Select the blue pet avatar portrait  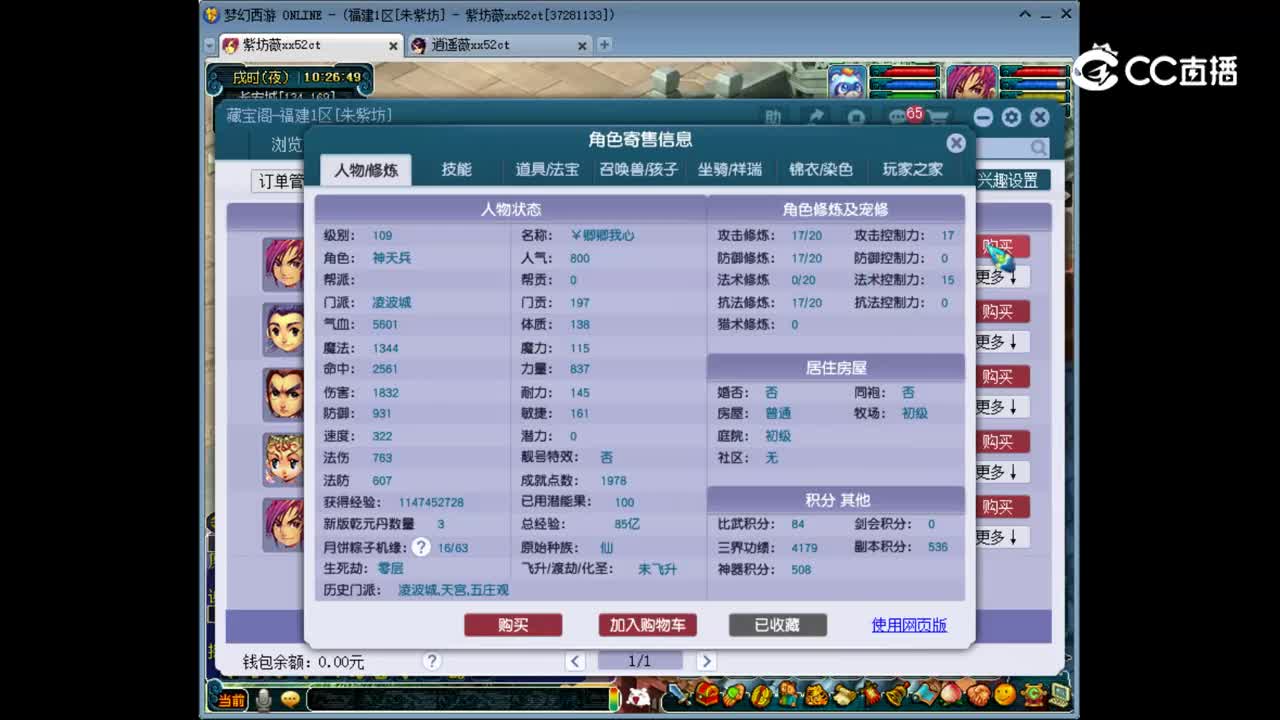click(x=847, y=82)
